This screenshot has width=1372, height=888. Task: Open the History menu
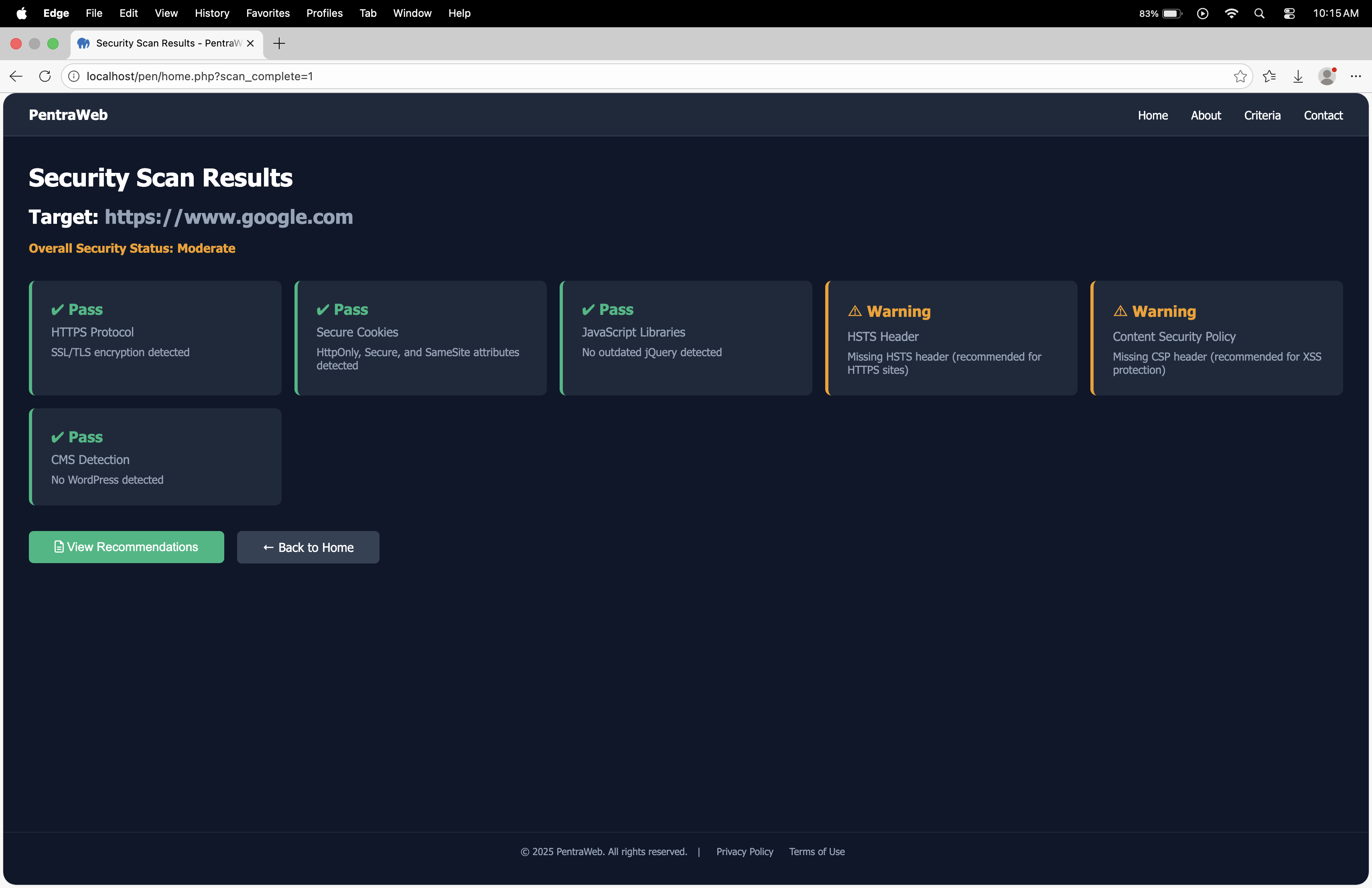pos(211,13)
